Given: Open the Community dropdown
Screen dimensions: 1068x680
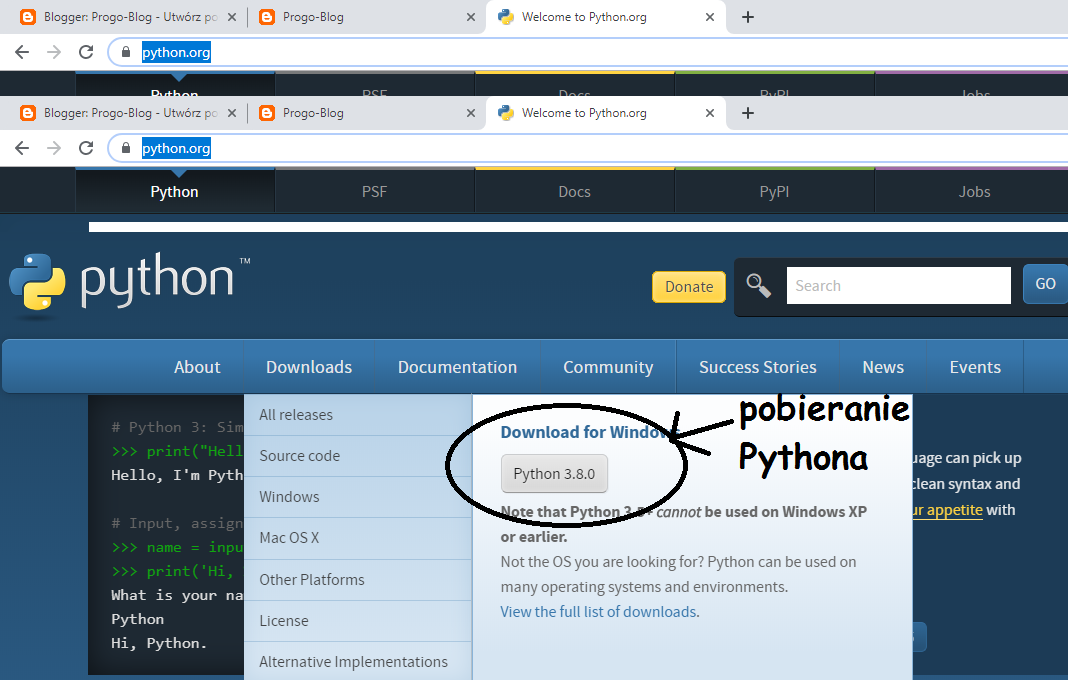Looking at the screenshot, I should 608,366.
